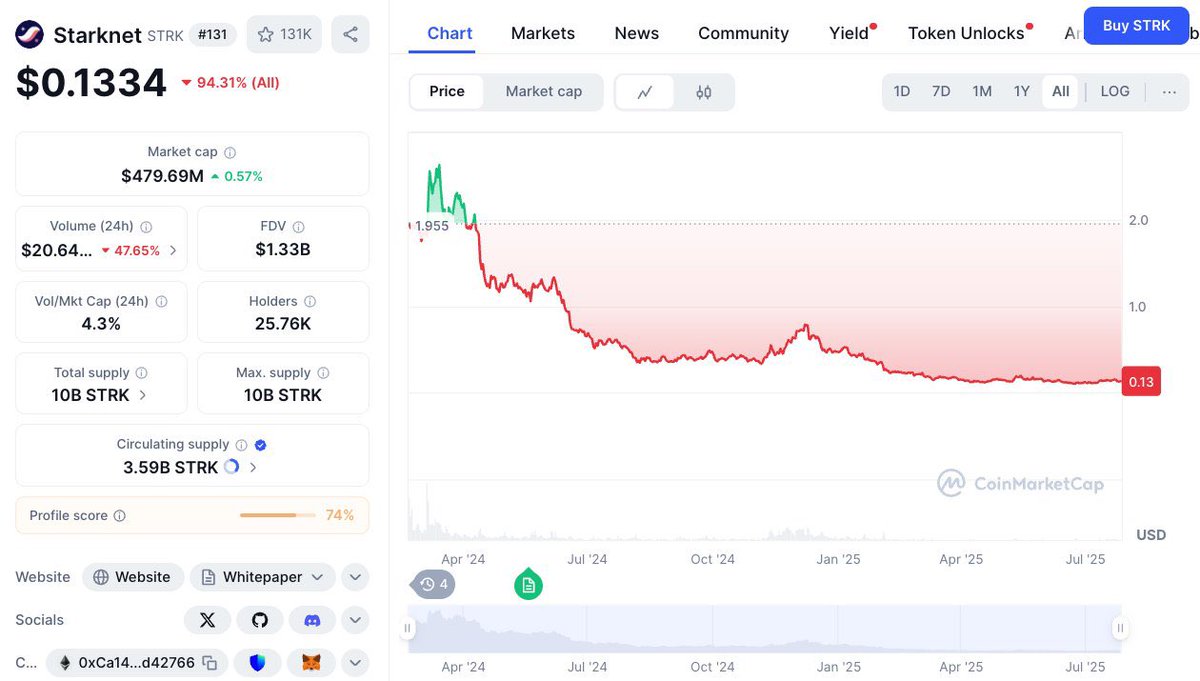Expand more website links chevron
The width and height of the screenshot is (1200, 681).
[355, 577]
